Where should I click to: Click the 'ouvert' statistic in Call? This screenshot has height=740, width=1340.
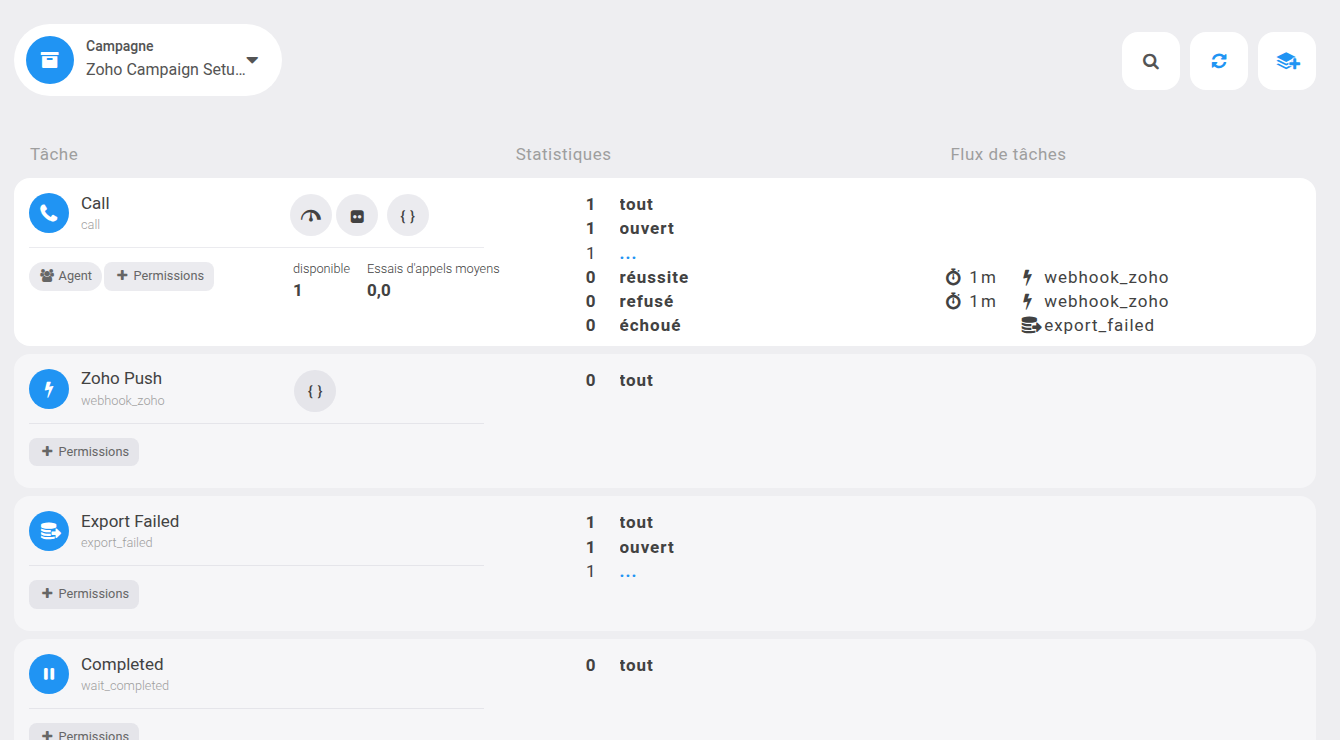646,228
